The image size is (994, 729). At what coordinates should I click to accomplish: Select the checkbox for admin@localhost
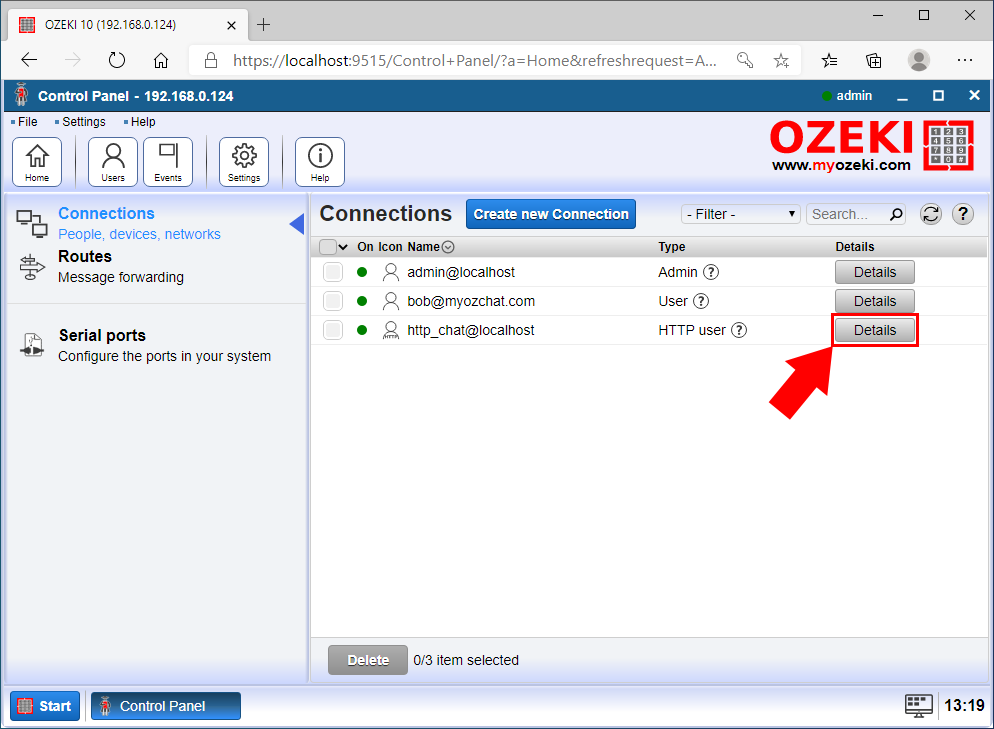[x=332, y=272]
